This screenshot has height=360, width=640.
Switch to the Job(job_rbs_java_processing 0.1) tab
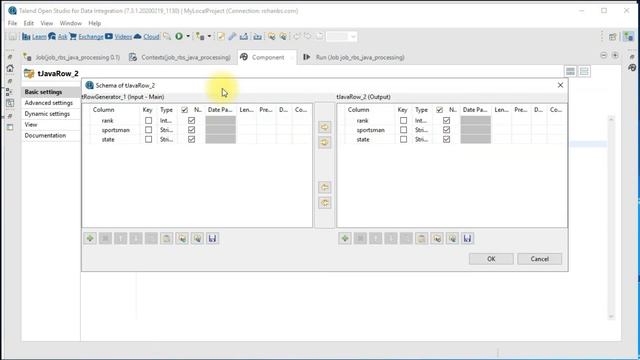click(72, 57)
